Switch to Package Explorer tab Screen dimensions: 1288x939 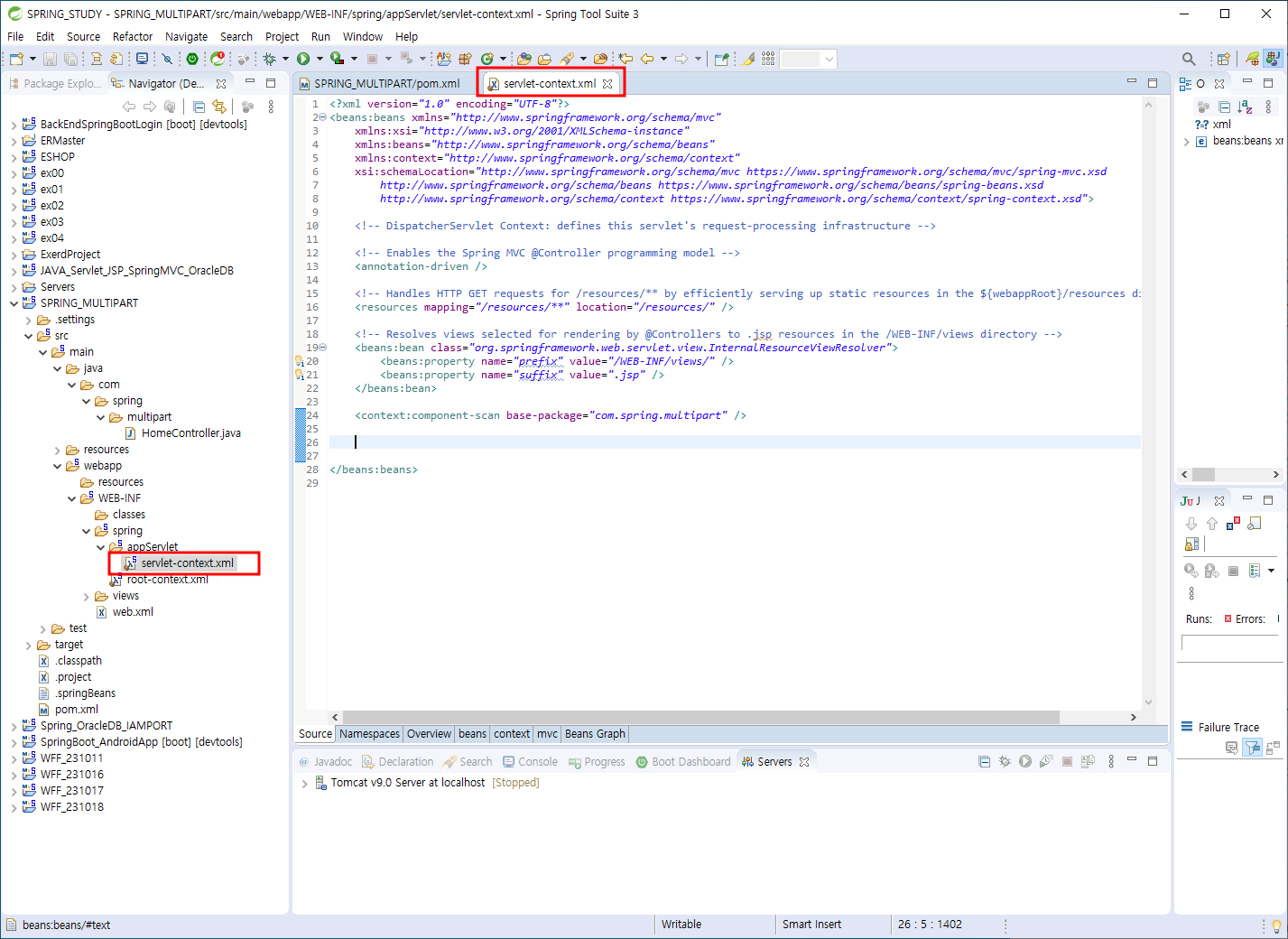click(x=55, y=84)
